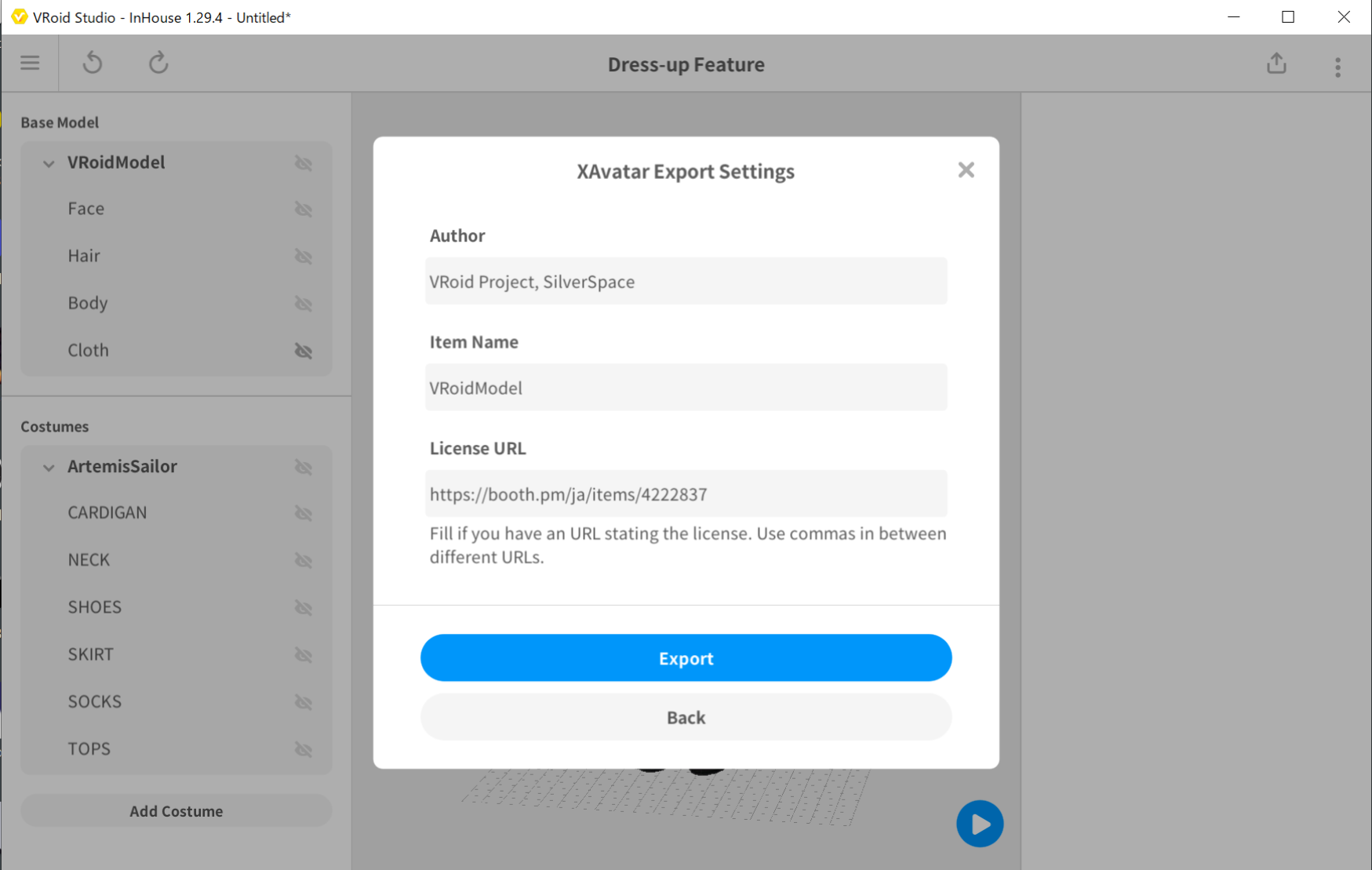Collapse the ArtemisSailor costume group
This screenshot has width=1372, height=870.
(49, 468)
